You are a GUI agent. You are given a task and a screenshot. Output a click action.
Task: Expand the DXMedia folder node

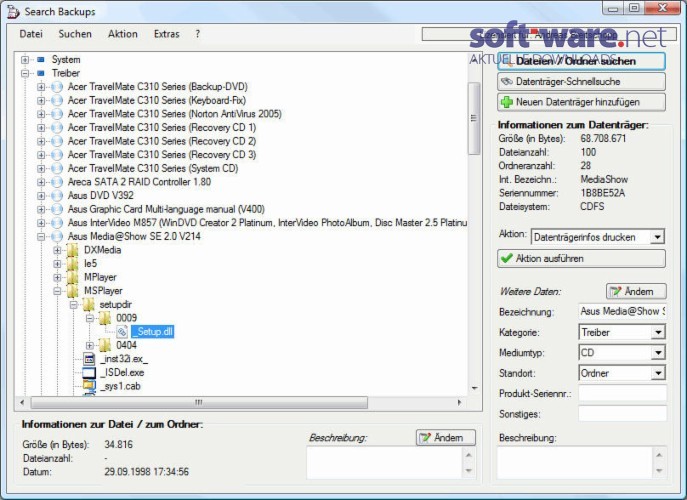(x=57, y=250)
